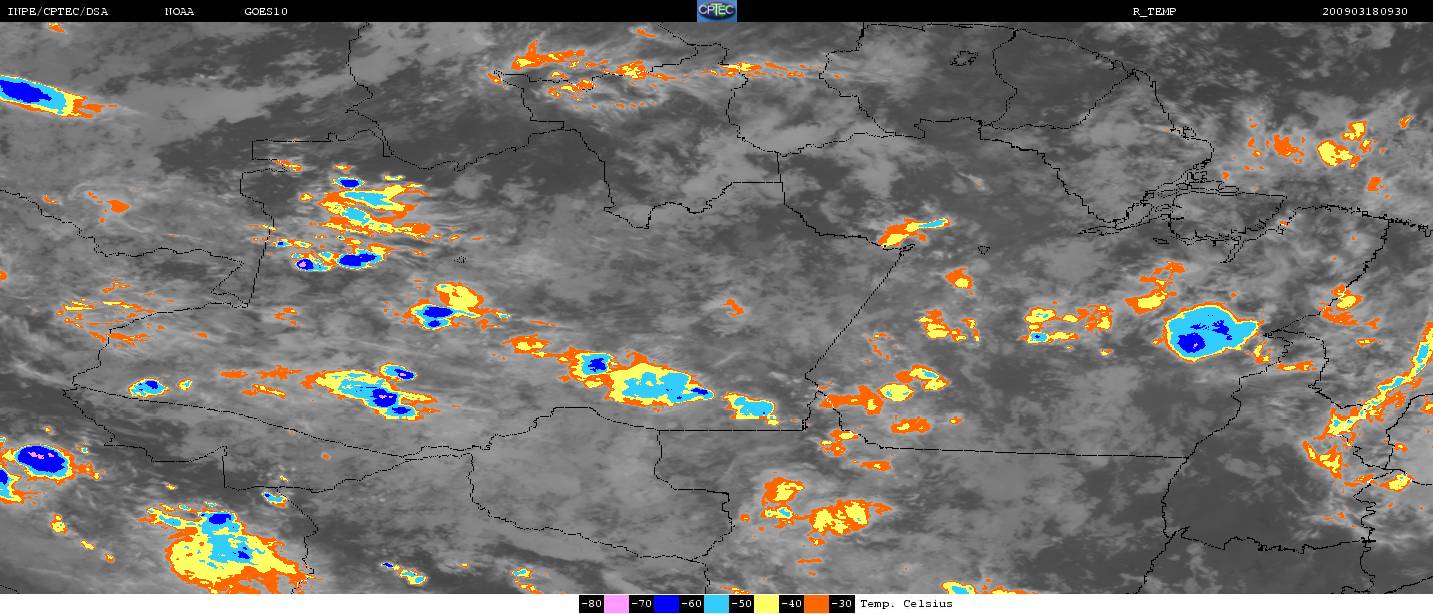This screenshot has width=1433, height=614.
Task: Click the -60 legend value
Action: point(691,604)
